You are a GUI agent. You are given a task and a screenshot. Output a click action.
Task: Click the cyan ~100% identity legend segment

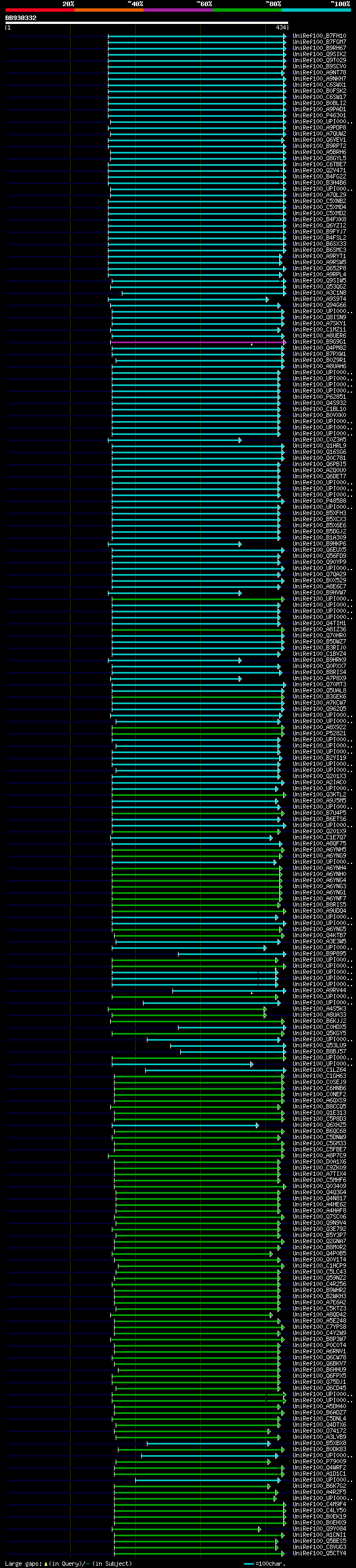coord(316,10)
